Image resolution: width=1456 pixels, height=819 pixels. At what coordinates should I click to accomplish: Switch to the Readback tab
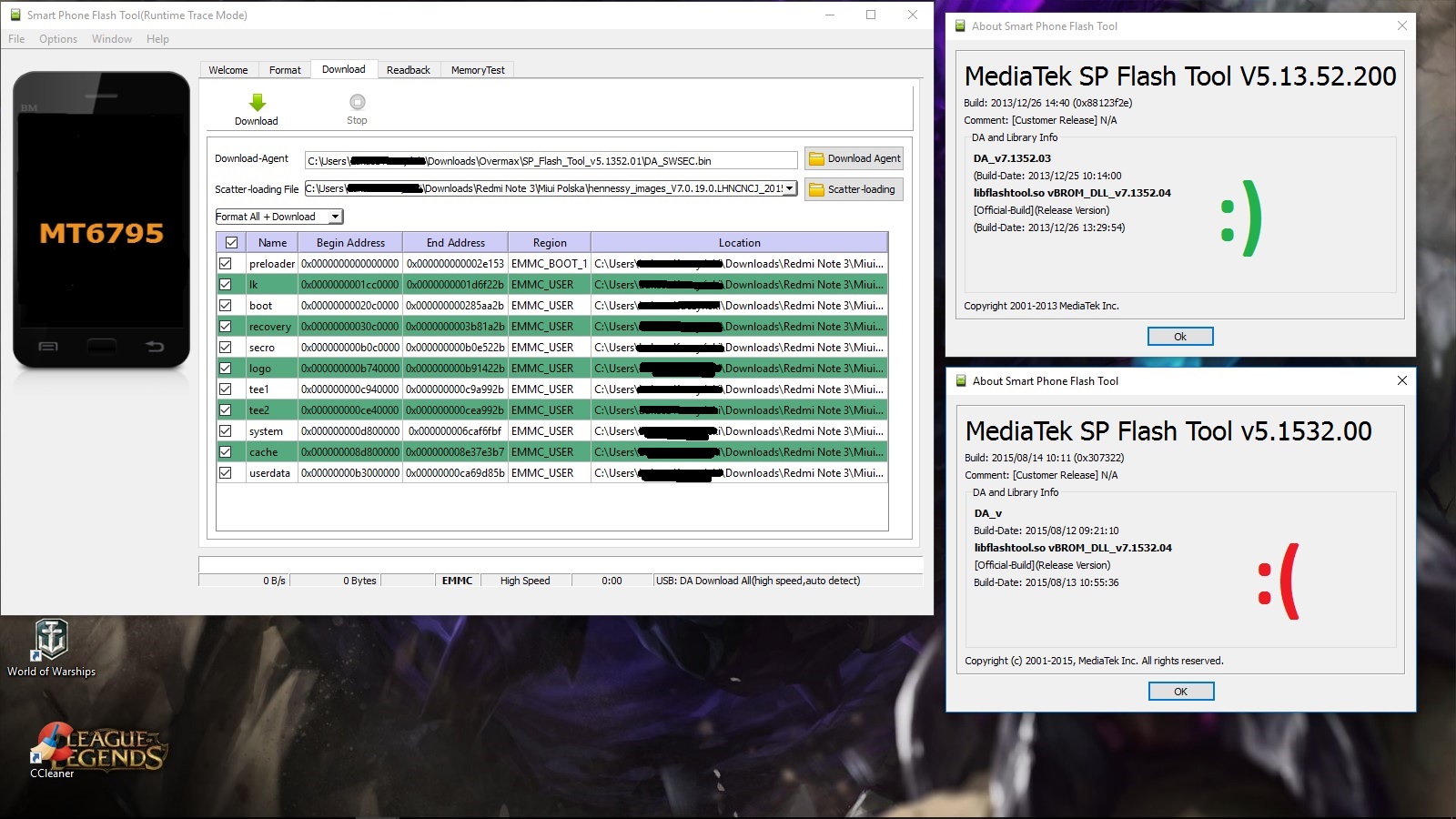408,70
